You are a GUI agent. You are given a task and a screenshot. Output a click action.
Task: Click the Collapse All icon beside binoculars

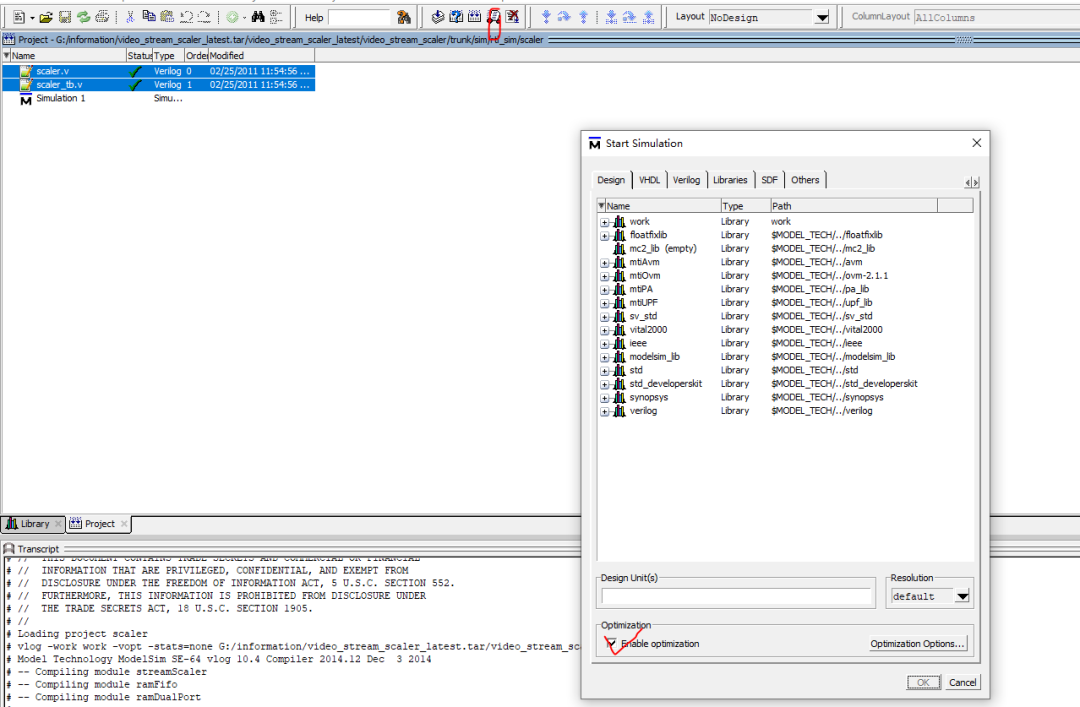click(276, 17)
